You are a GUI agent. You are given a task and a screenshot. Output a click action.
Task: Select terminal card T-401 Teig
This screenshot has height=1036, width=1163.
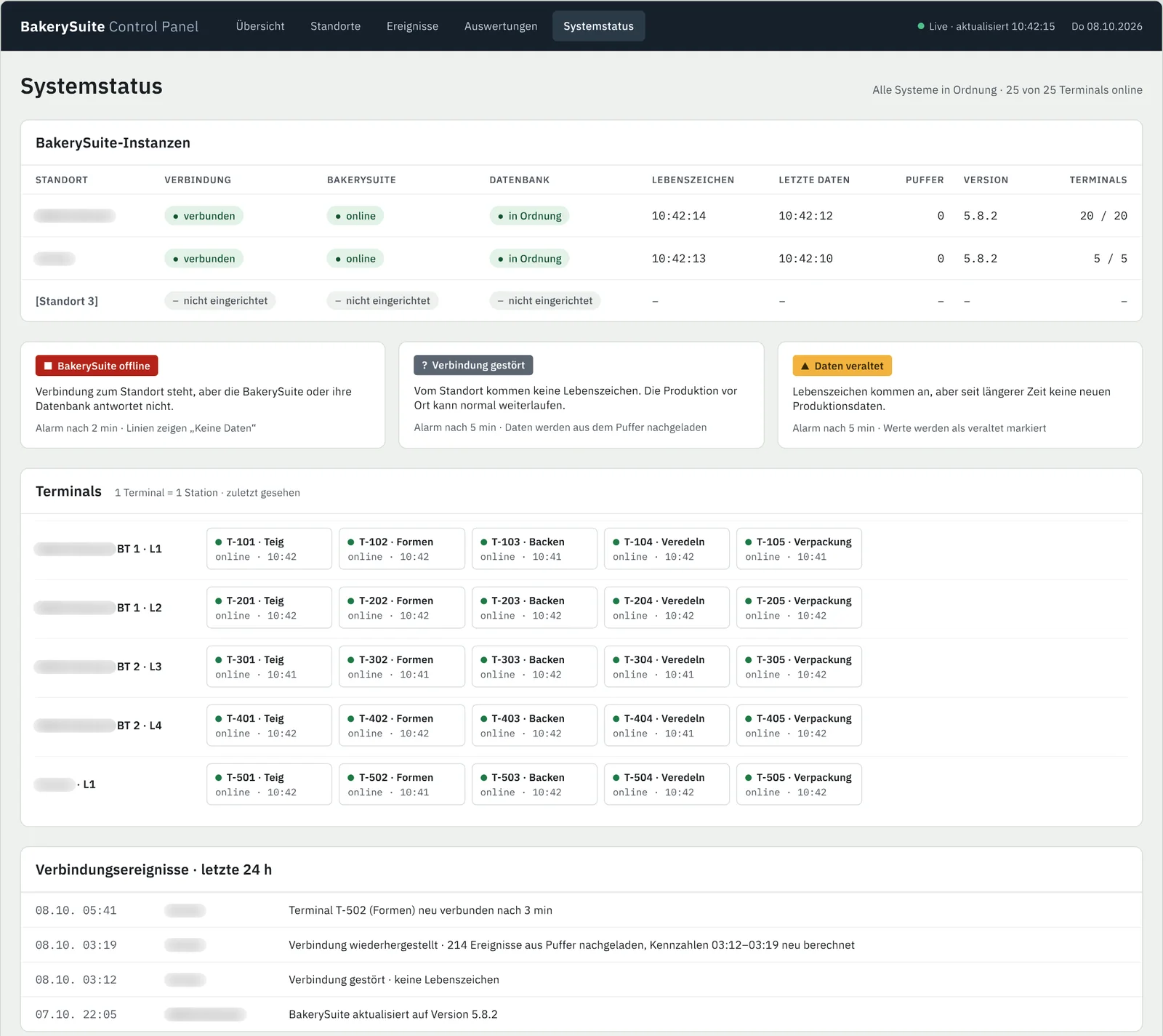click(x=269, y=726)
